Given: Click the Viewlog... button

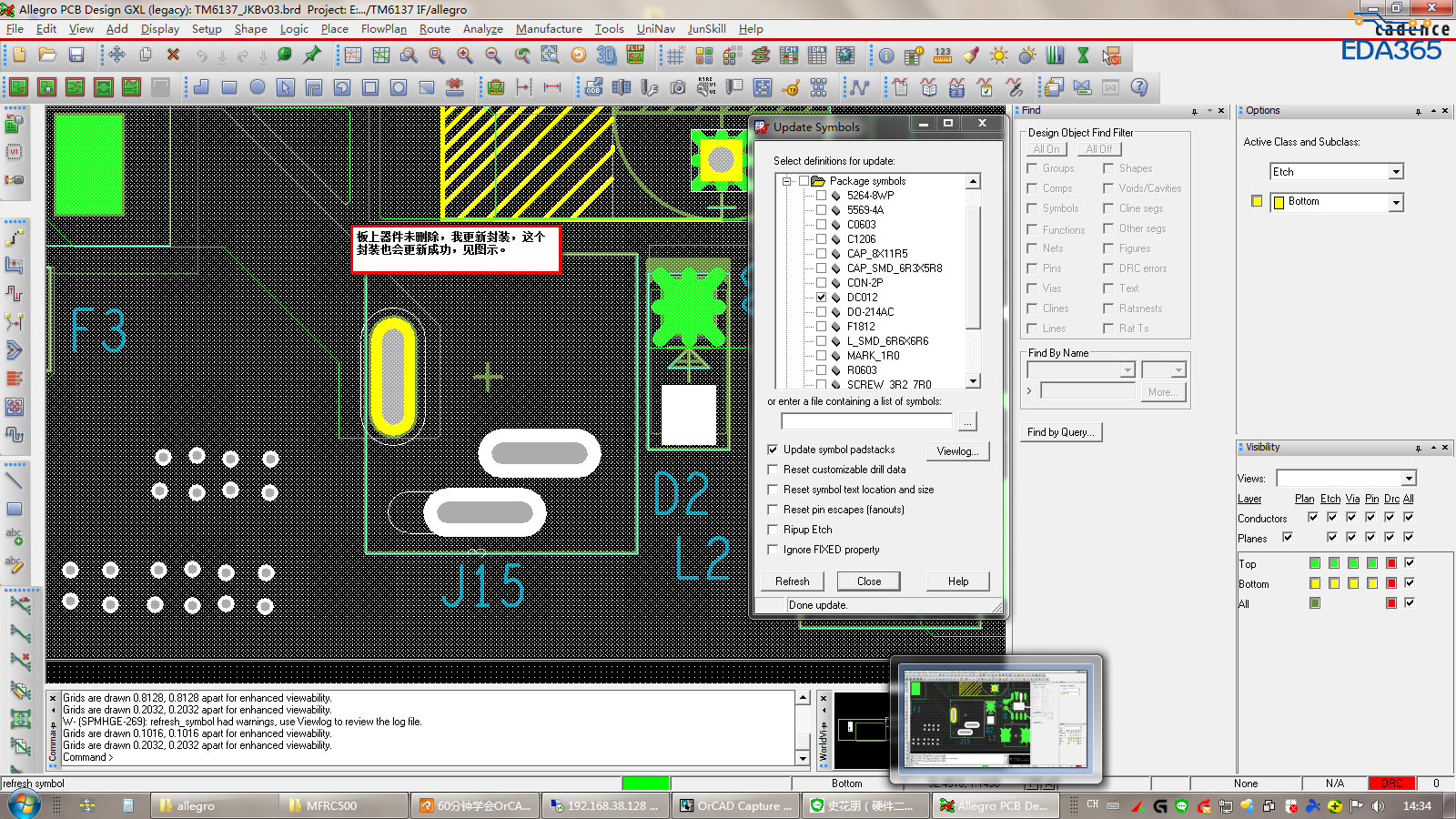Looking at the screenshot, I should click(957, 451).
